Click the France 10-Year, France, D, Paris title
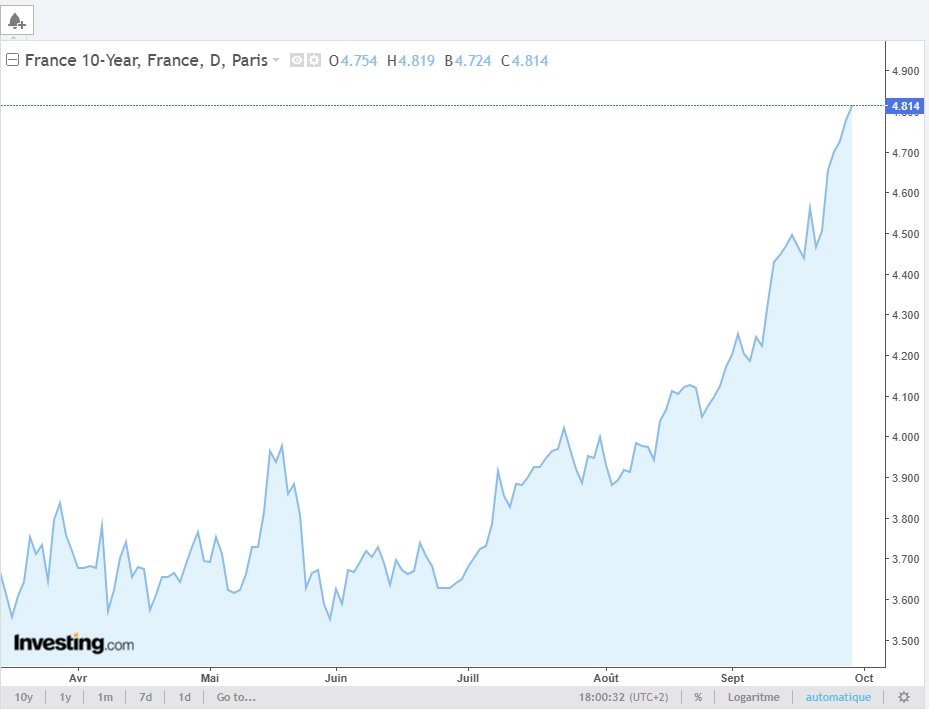The width and height of the screenshot is (929, 709). coord(146,60)
